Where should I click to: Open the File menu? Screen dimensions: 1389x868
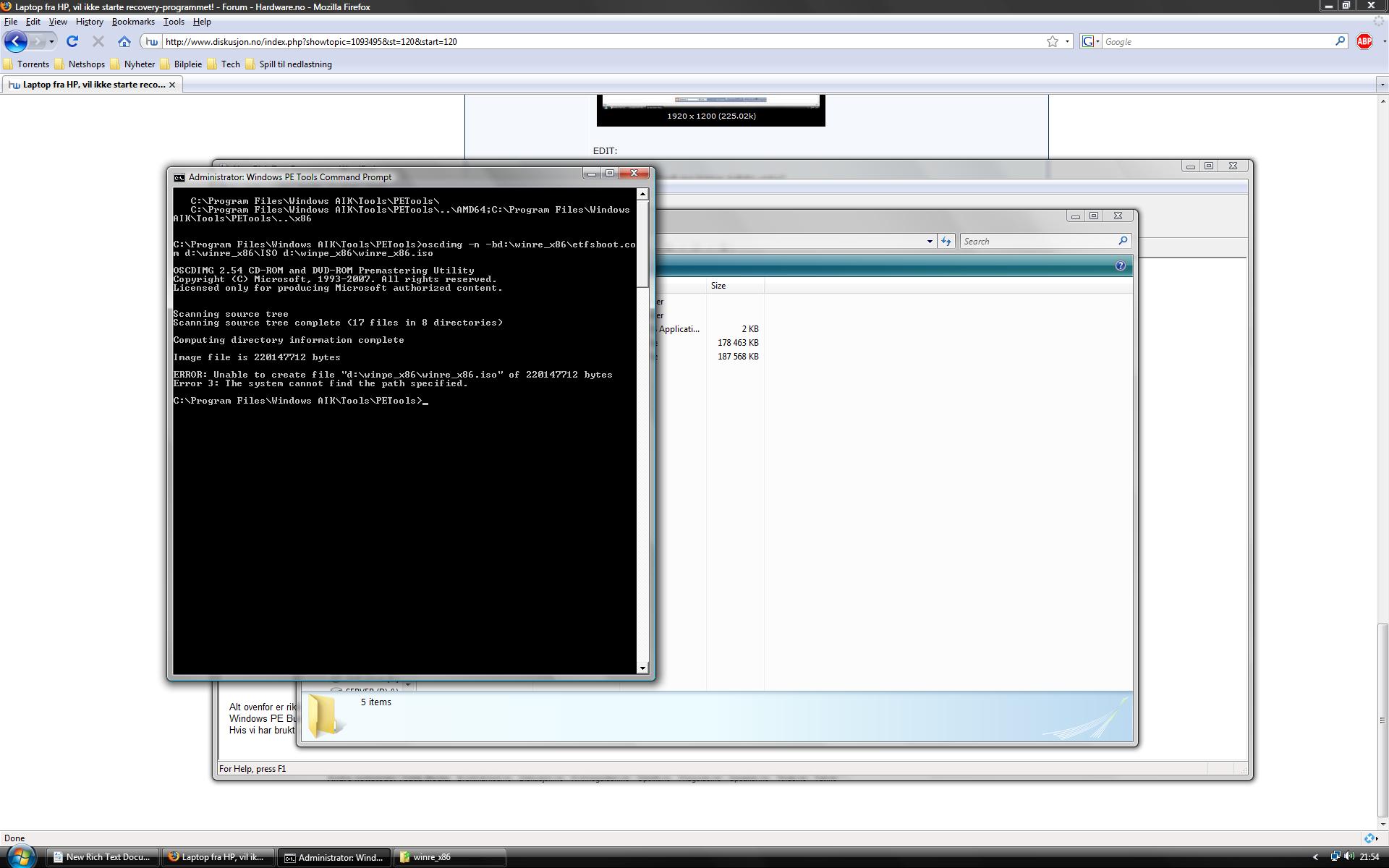(x=11, y=22)
